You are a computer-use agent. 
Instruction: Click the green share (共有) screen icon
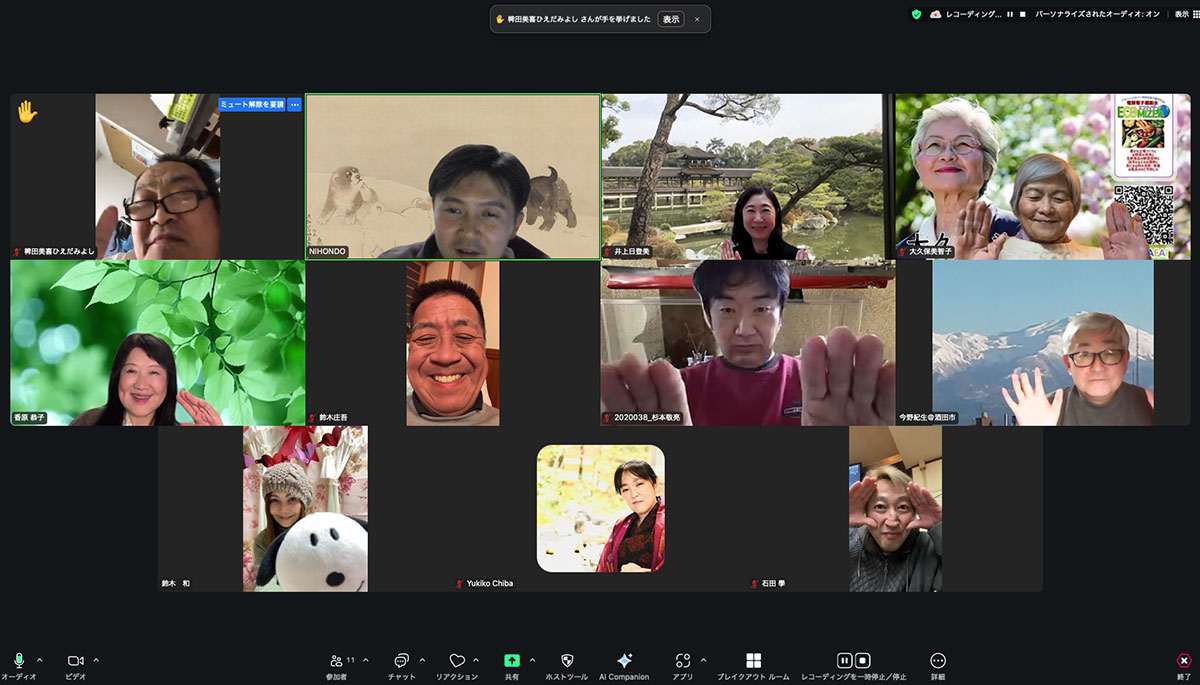[512, 661]
